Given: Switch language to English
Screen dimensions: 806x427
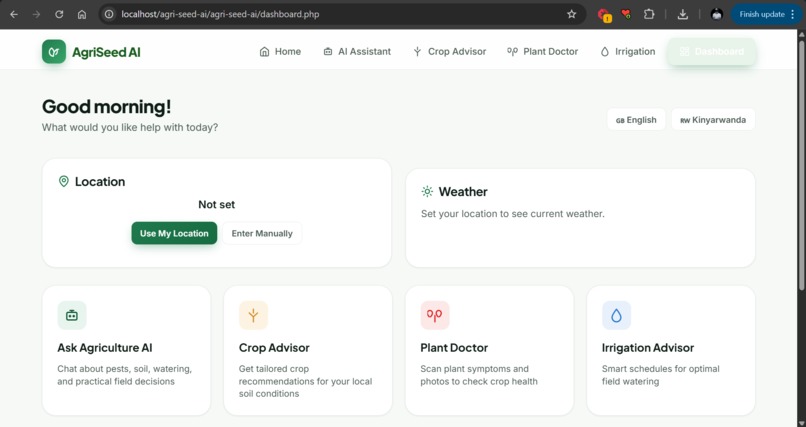Looking at the screenshot, I should 636,120.
